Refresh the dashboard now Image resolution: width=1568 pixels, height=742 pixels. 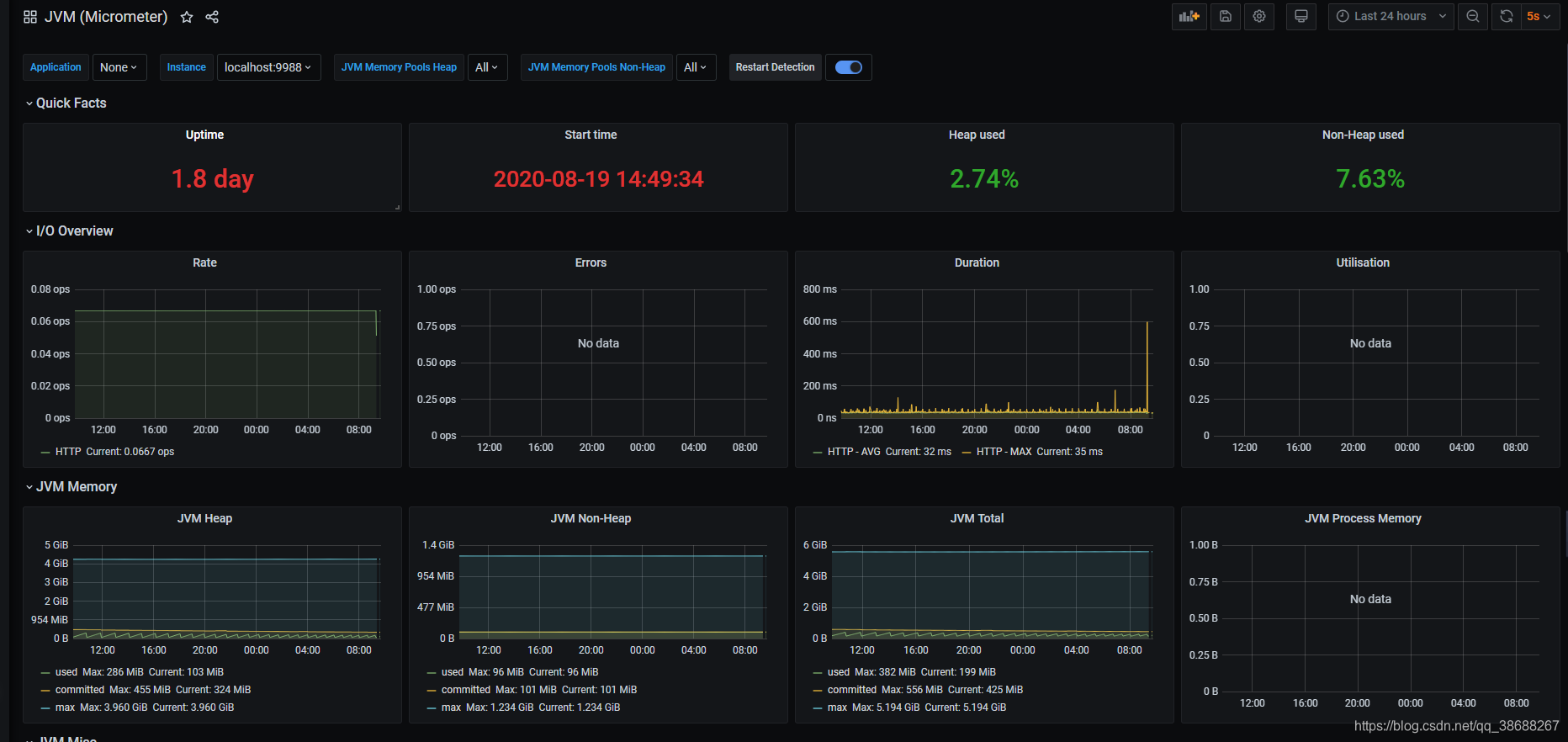(1507, 17)
